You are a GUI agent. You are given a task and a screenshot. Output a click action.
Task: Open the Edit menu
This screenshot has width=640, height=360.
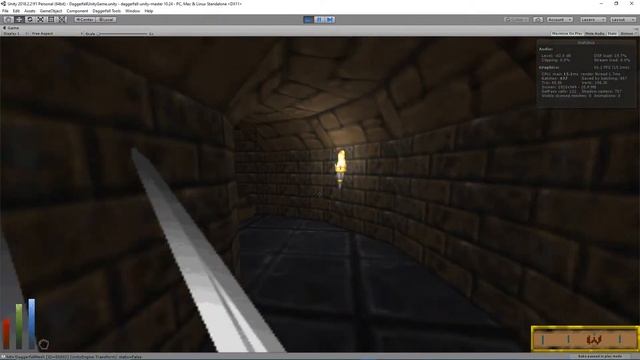pyautogui.click(x=16, y=11)
